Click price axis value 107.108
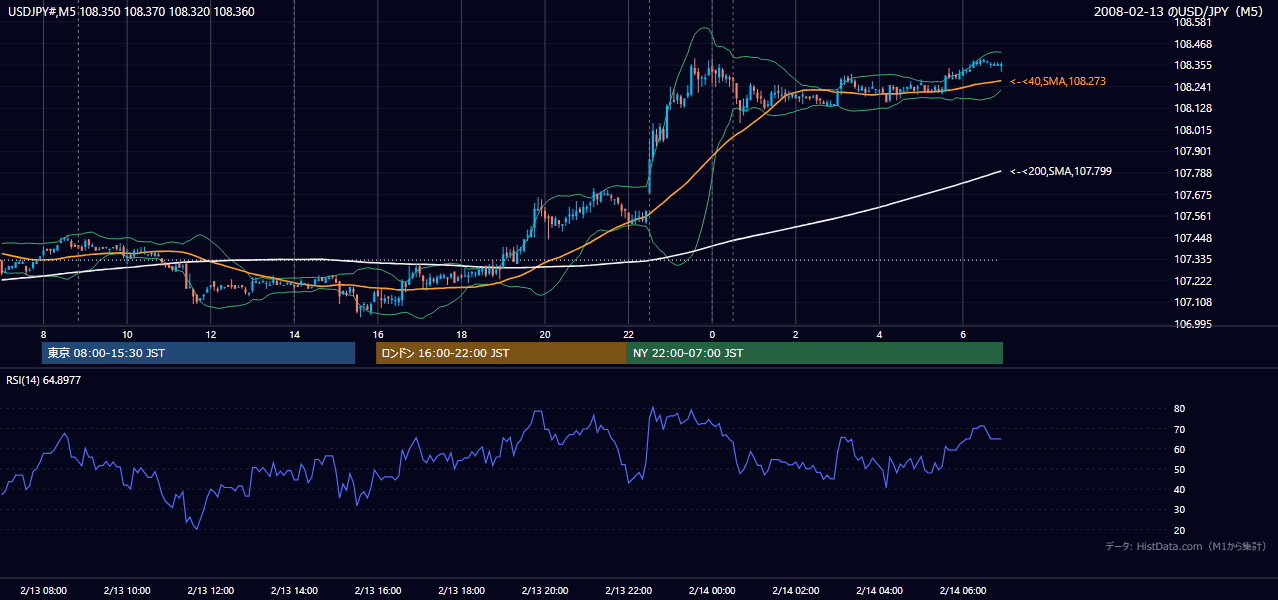This screenshot has width=1278, height=600. [1193, 302]
